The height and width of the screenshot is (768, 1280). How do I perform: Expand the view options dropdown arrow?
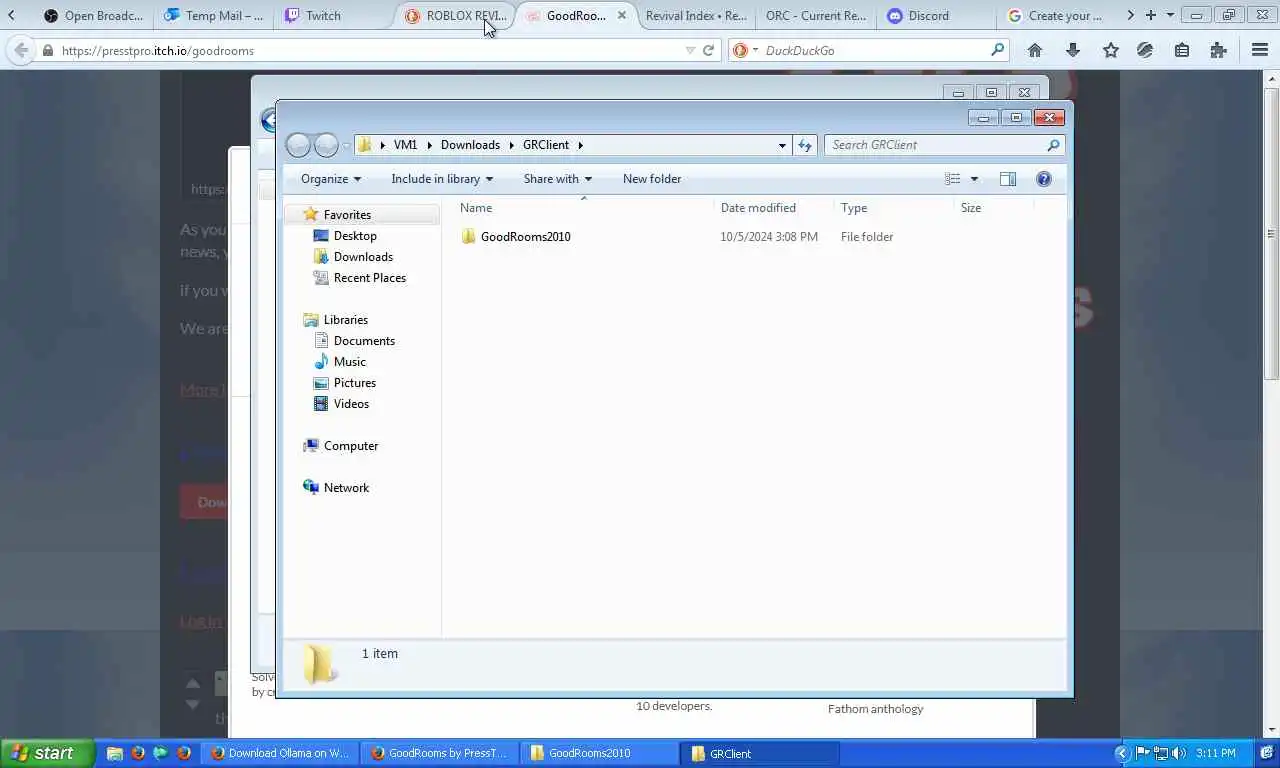974,179
